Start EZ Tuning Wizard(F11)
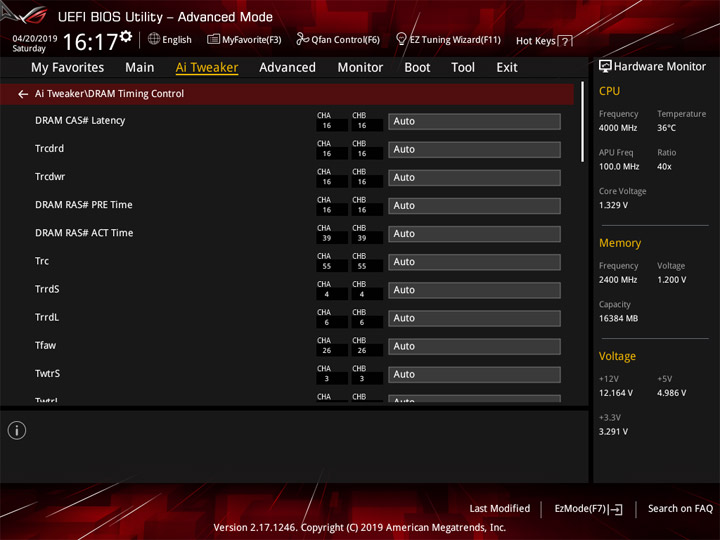720x540 pixels. click(455, 40)
